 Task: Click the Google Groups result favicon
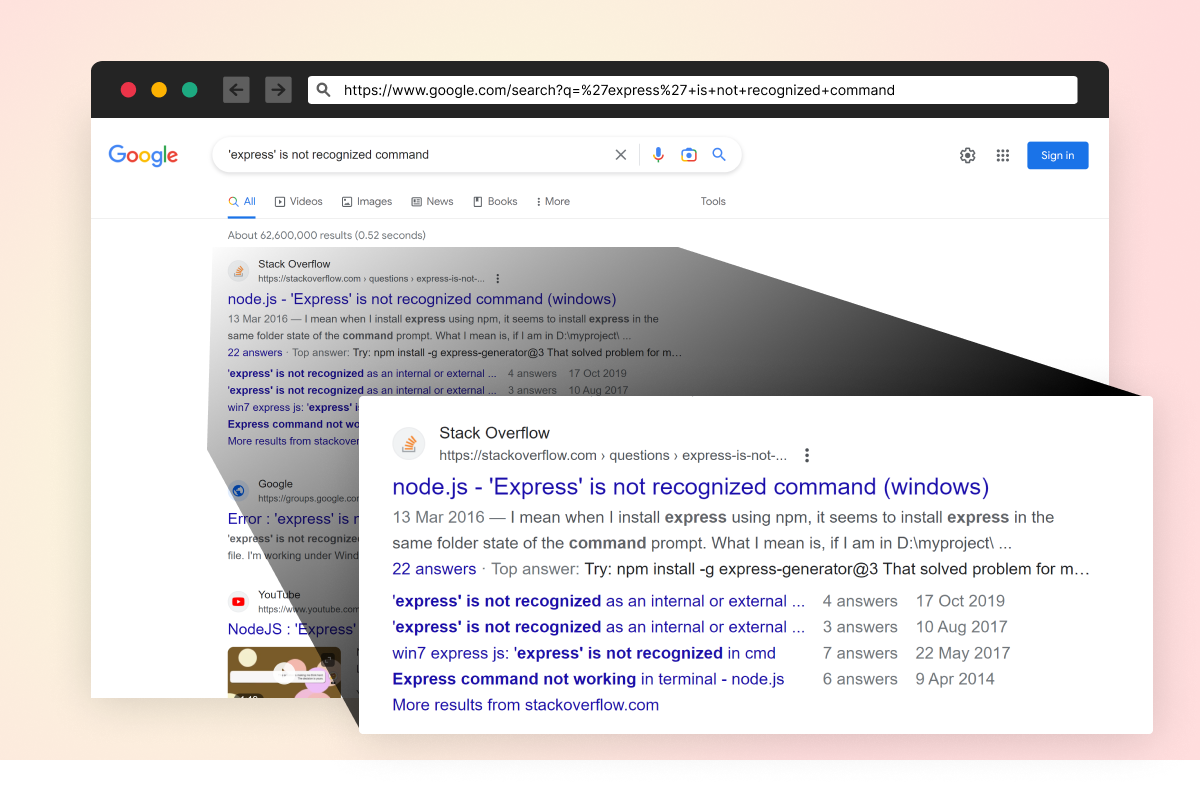pos(238,491)
